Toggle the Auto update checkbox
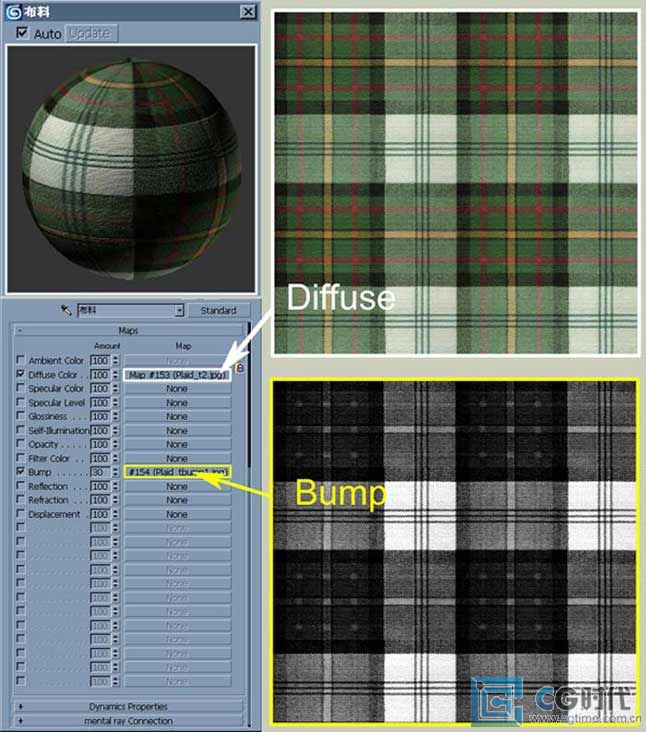This screenshot has width=646, height=732. point(22,33)
